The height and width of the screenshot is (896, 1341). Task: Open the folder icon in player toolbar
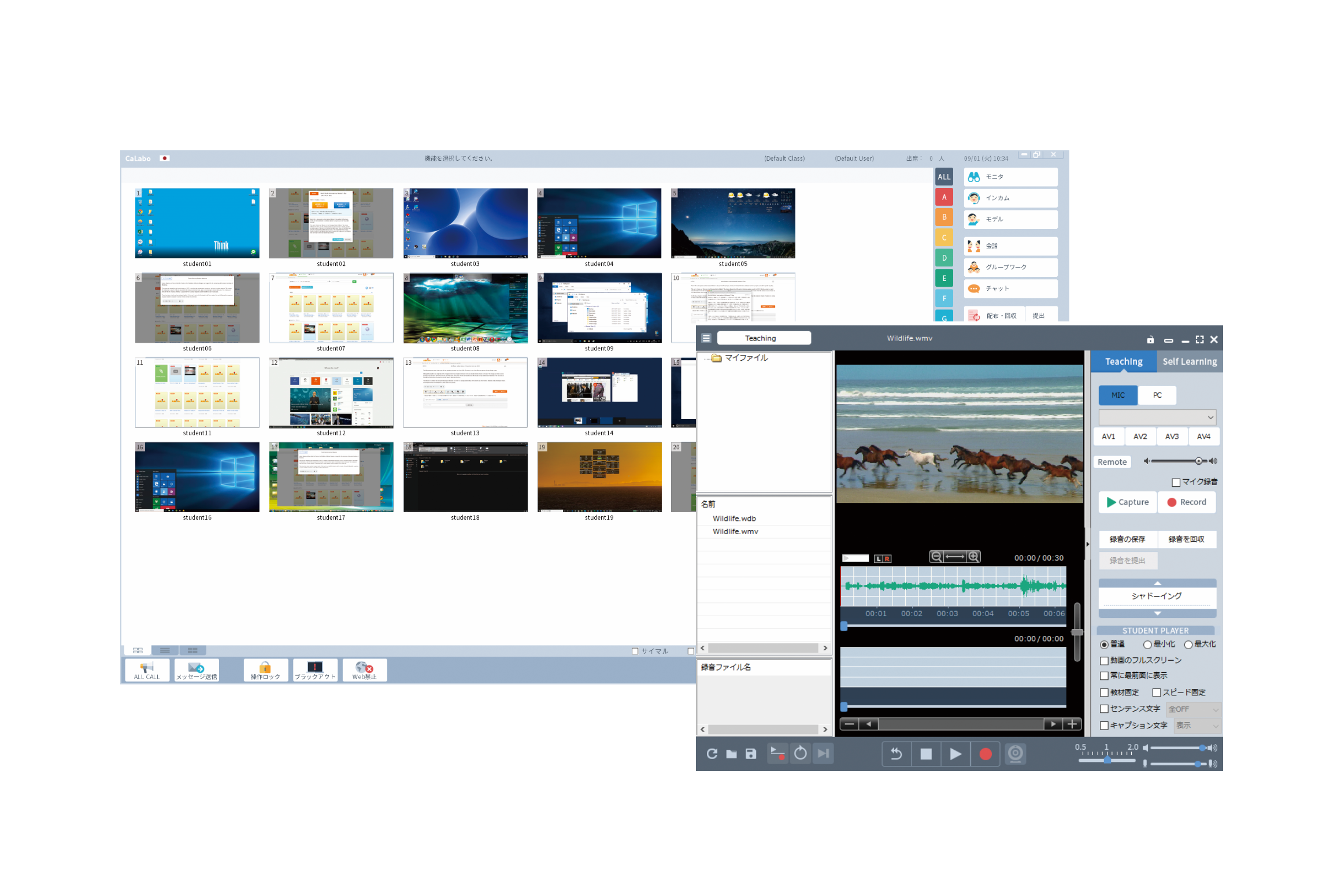pyautogui.click(x=731, y=754)
